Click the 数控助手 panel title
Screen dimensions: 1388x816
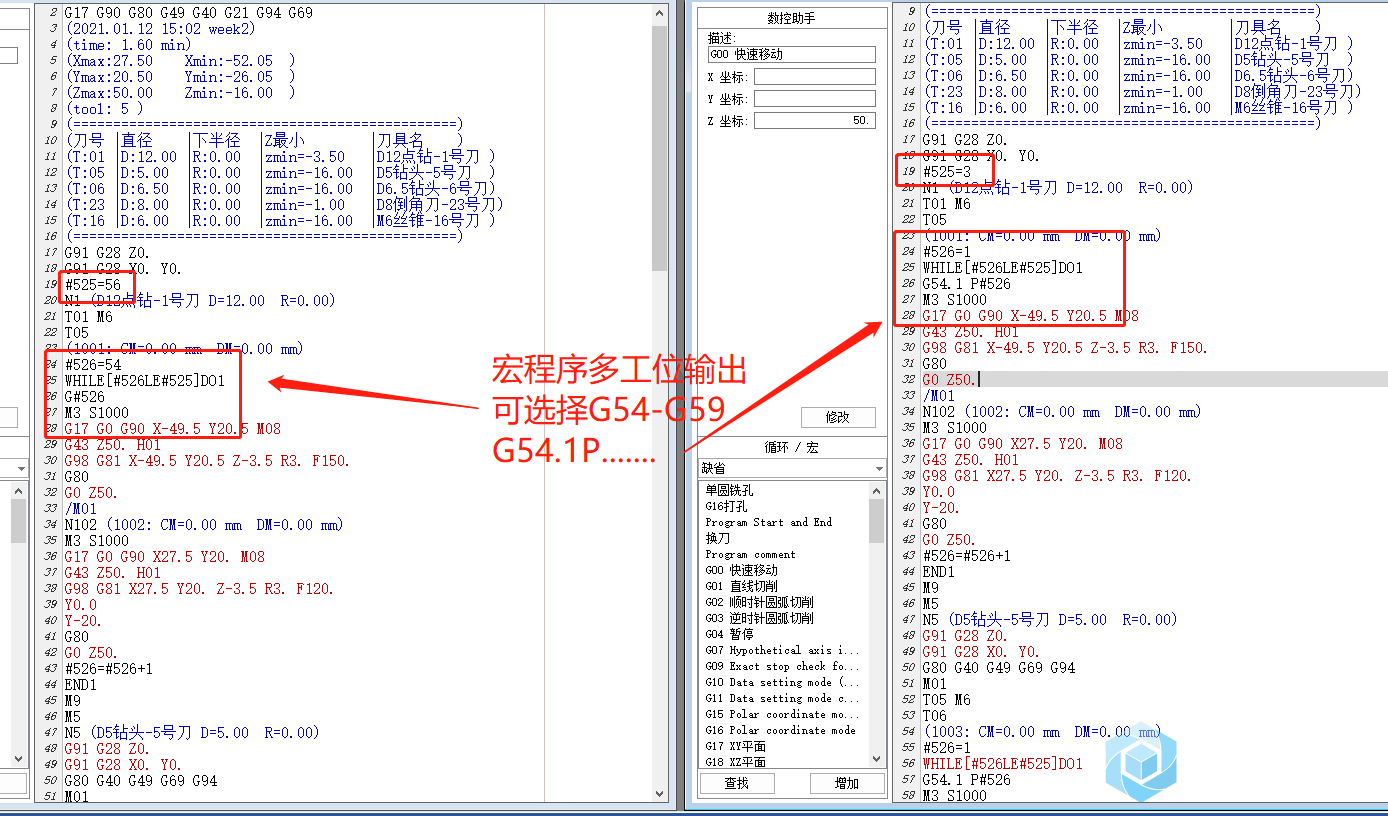[791, 19]
